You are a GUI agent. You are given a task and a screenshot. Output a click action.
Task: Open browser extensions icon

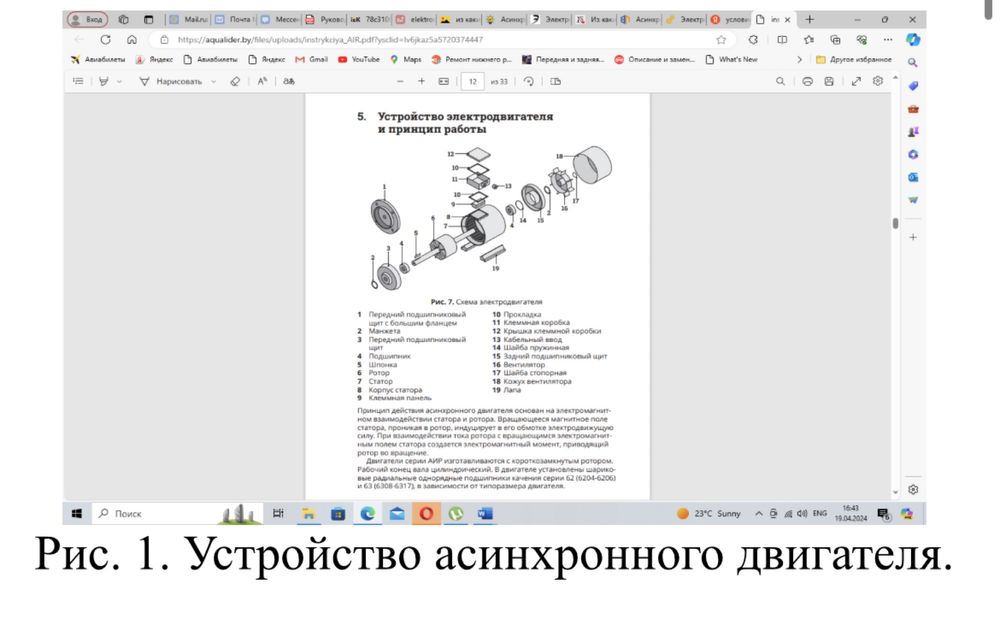tap(753, 40)
